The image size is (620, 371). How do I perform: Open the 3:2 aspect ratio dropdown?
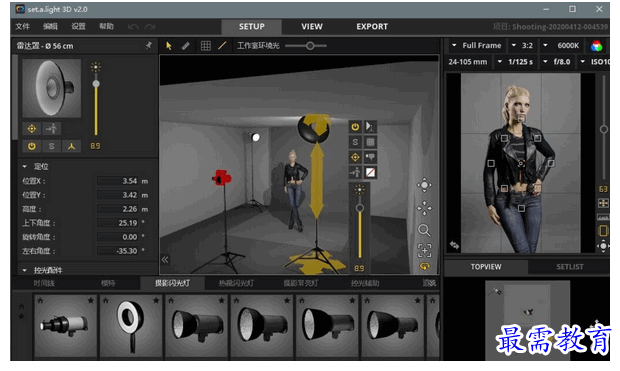pyautogui.click(x=522, y=45)
